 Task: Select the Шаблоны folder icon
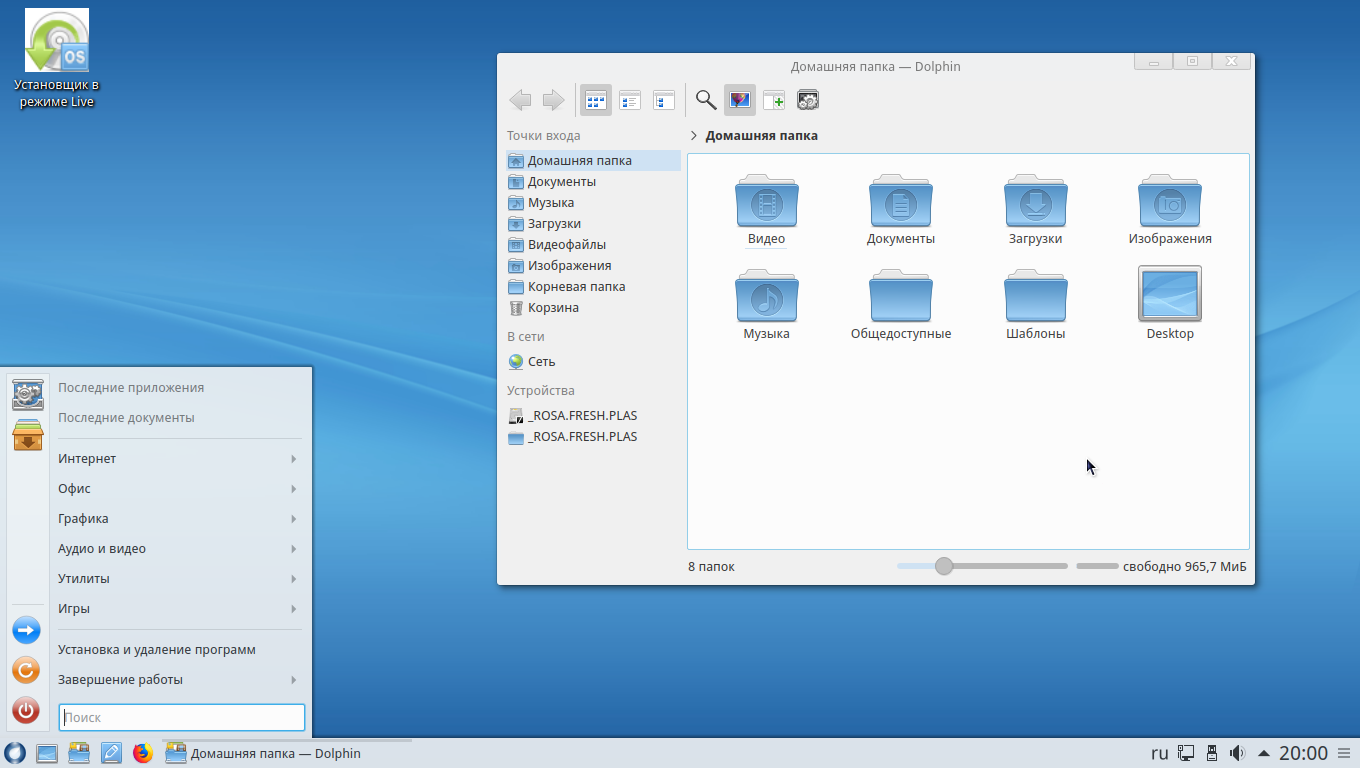(x=1035, y=296)
